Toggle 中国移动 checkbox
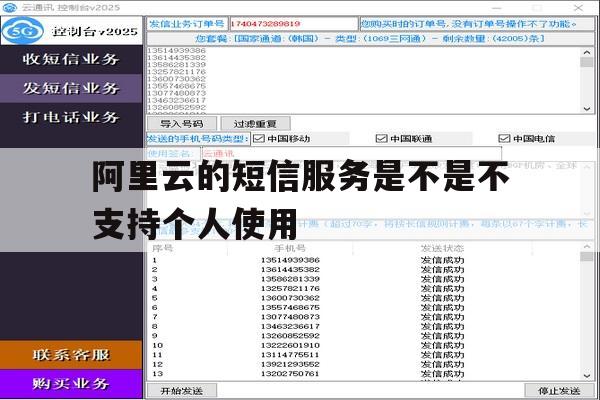Screen dimensions: 600x400 pyautogui.click(x=259, y=139)
